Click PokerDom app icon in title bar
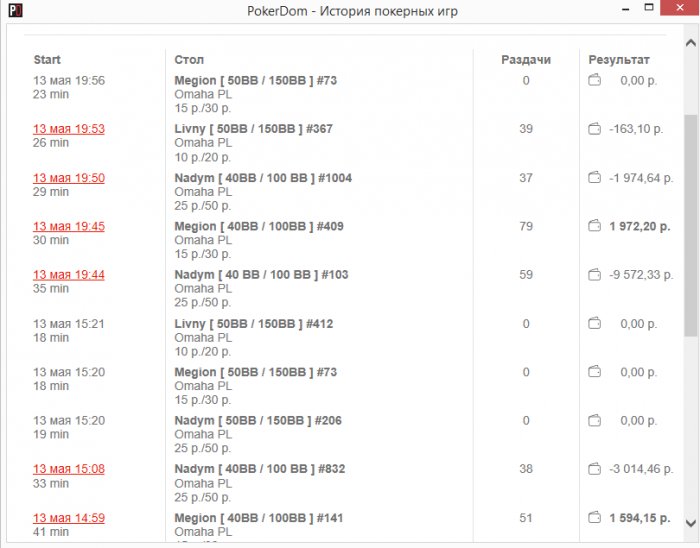This screenshot has width=700, height=548. point(14,12)
